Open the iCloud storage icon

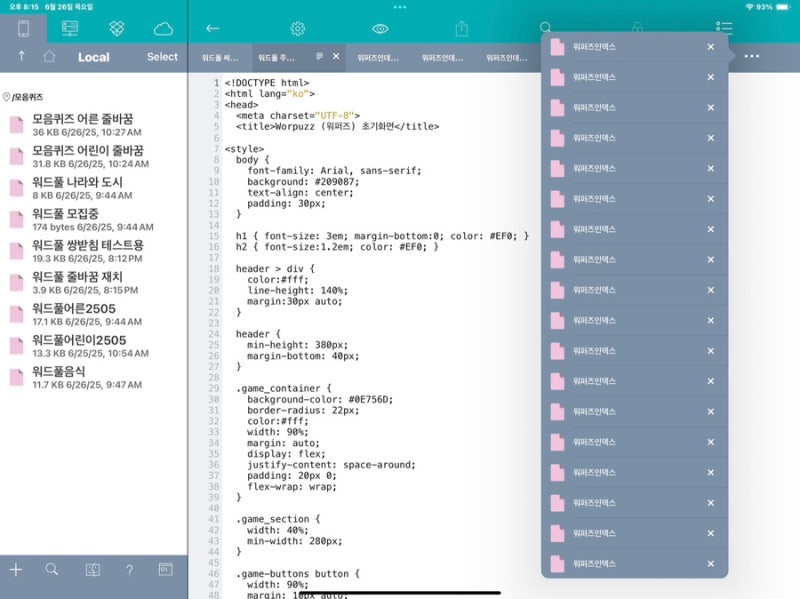tap(163, 29)
